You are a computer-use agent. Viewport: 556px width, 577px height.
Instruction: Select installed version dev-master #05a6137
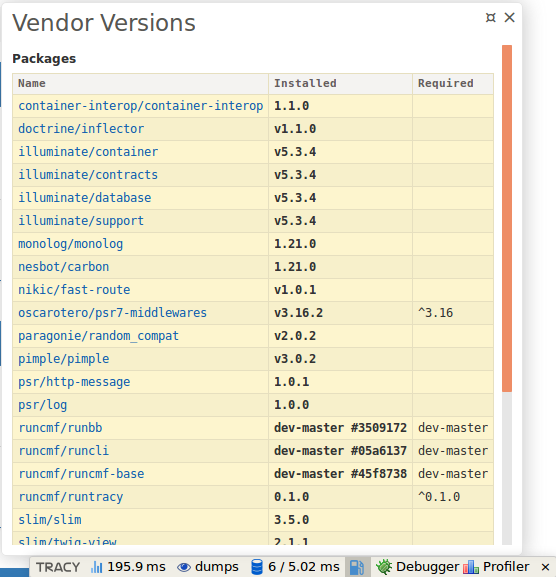click(340, 451)
